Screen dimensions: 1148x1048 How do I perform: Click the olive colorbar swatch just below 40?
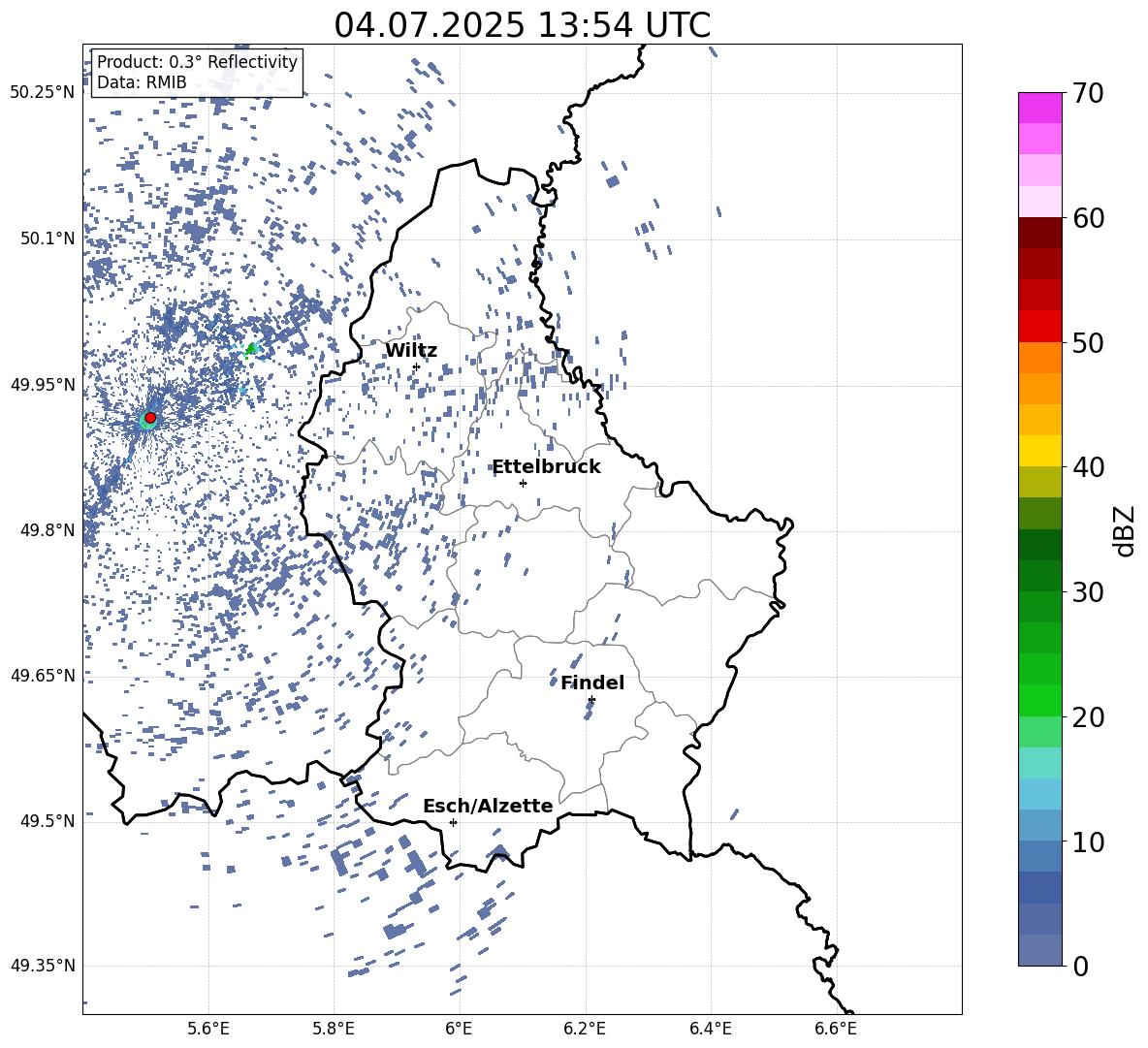(x=1039, y=482)
